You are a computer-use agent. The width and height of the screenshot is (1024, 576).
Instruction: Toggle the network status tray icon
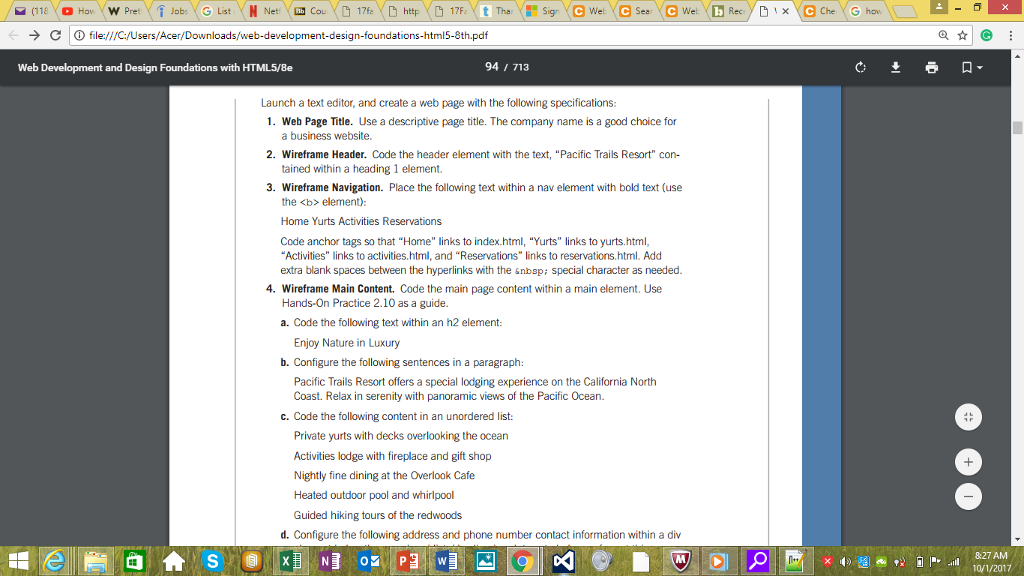[x=953, y=562]
